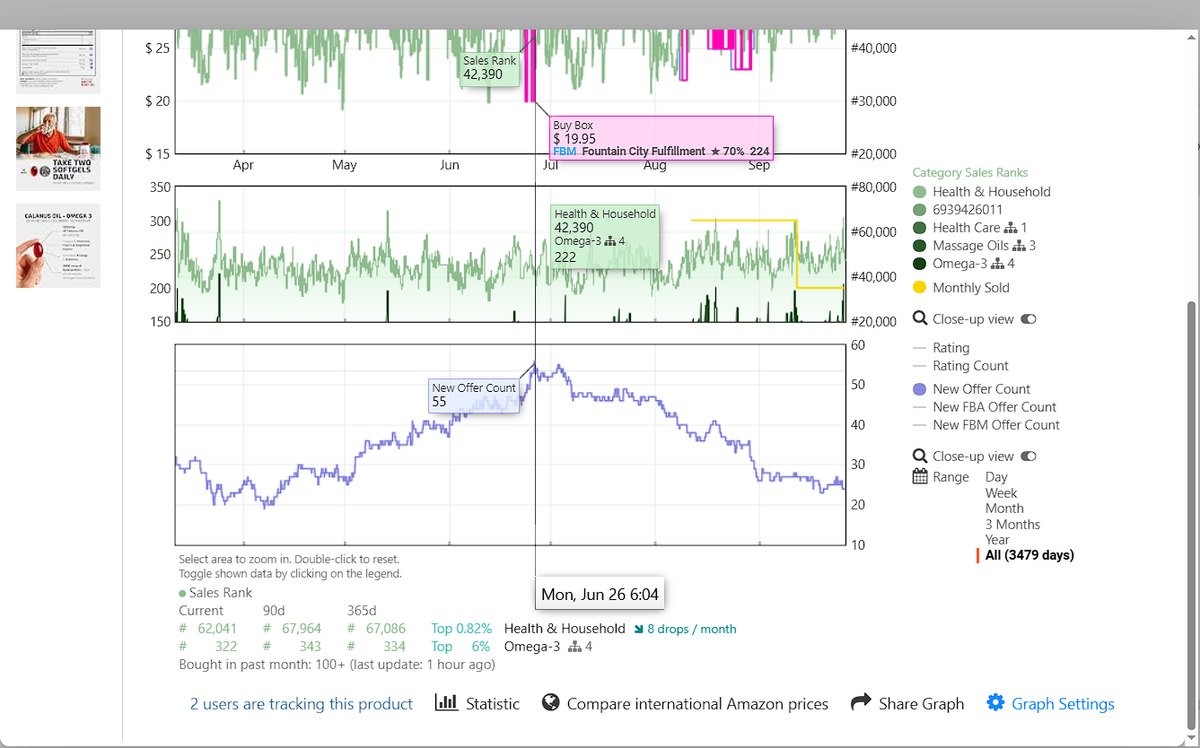Image resolution: width=1200 pixels, height=748 pixels.
Task: Select the 3 Months range option
Action: point(1012,524)
